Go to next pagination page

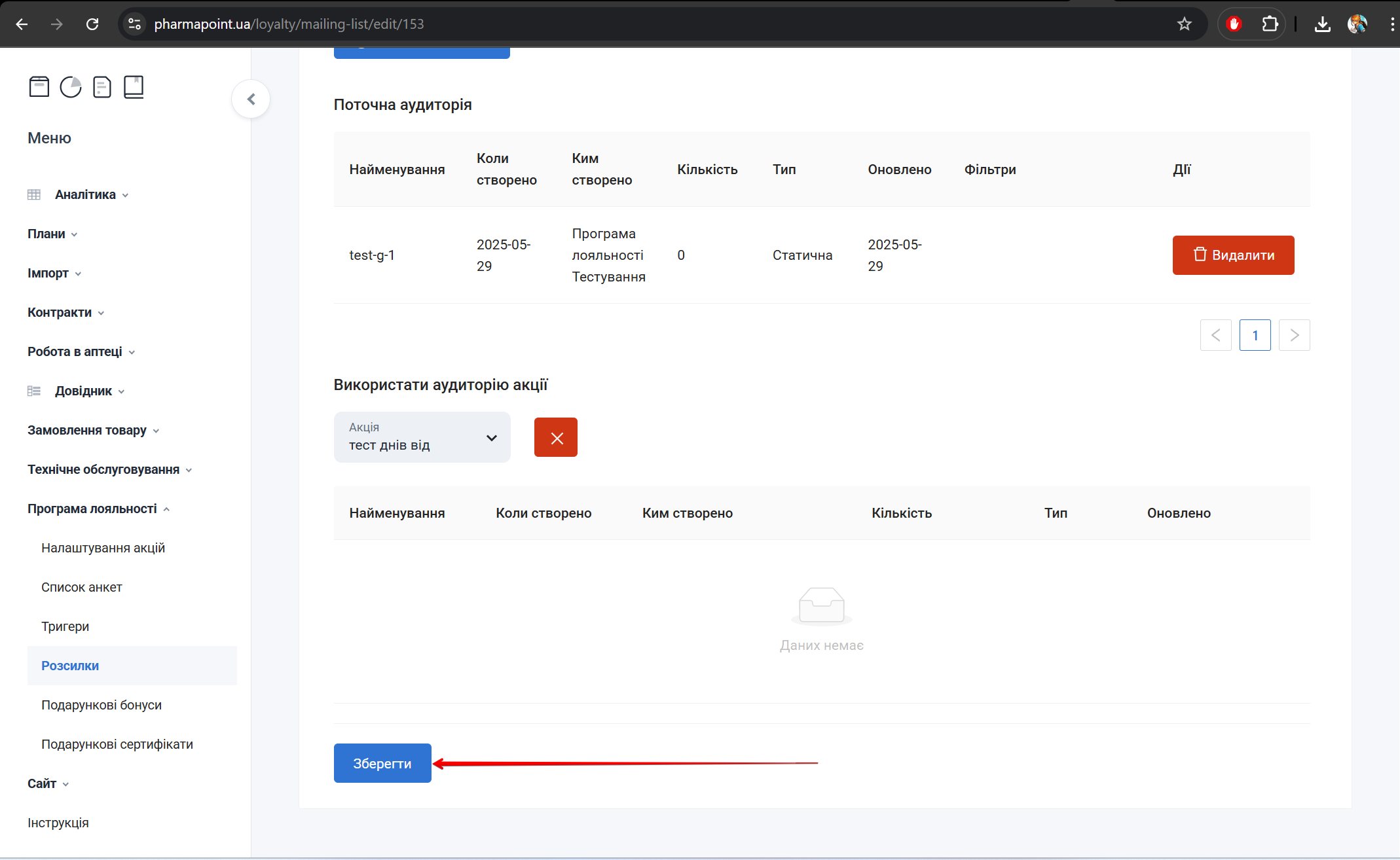pos(1294,335)
